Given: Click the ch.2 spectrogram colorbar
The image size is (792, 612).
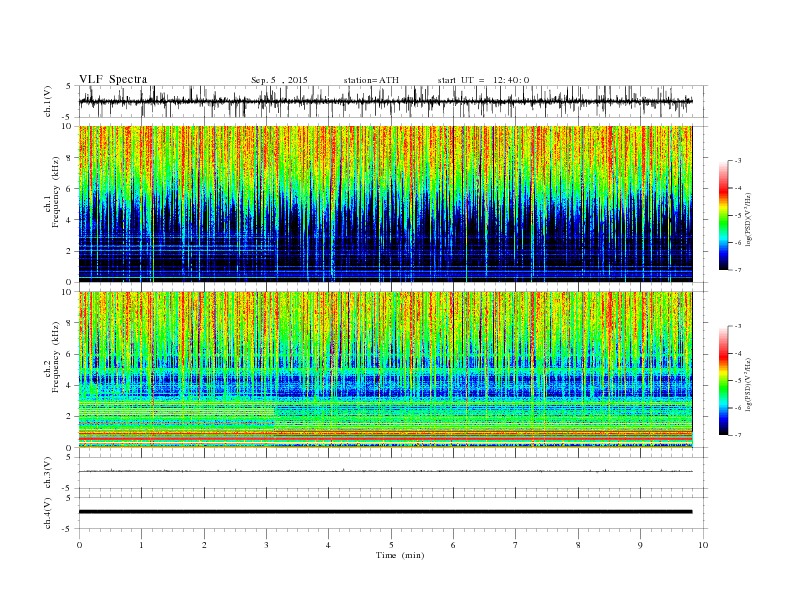Looking at the screenshot, I should coord(724,380).
